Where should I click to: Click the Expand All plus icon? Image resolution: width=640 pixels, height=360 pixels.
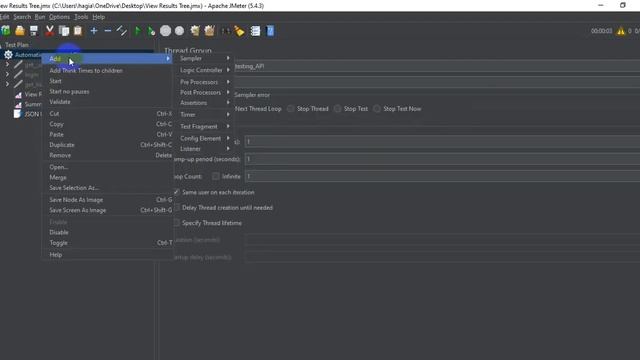click(94, 31)
